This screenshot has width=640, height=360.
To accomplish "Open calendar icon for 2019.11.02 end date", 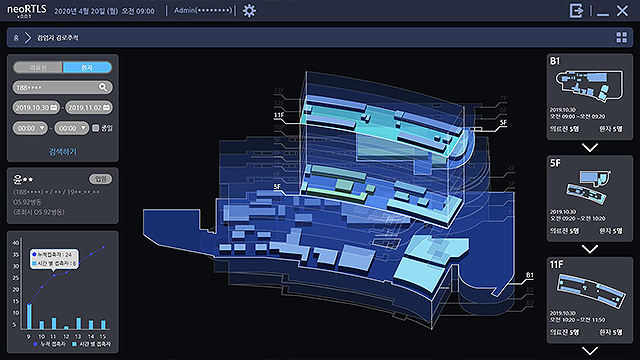I will coord(106,107).
